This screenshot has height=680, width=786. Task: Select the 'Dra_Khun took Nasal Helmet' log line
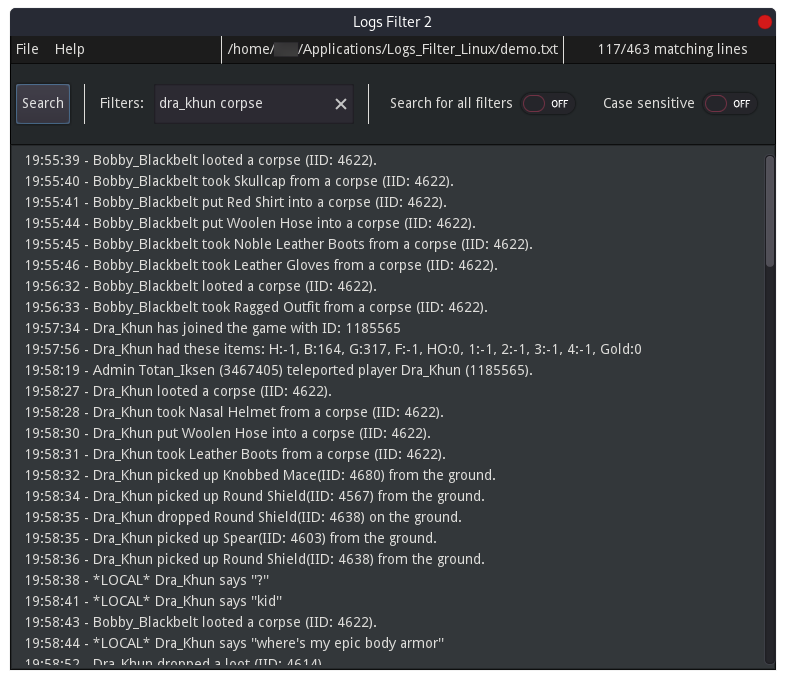point(234,412)
